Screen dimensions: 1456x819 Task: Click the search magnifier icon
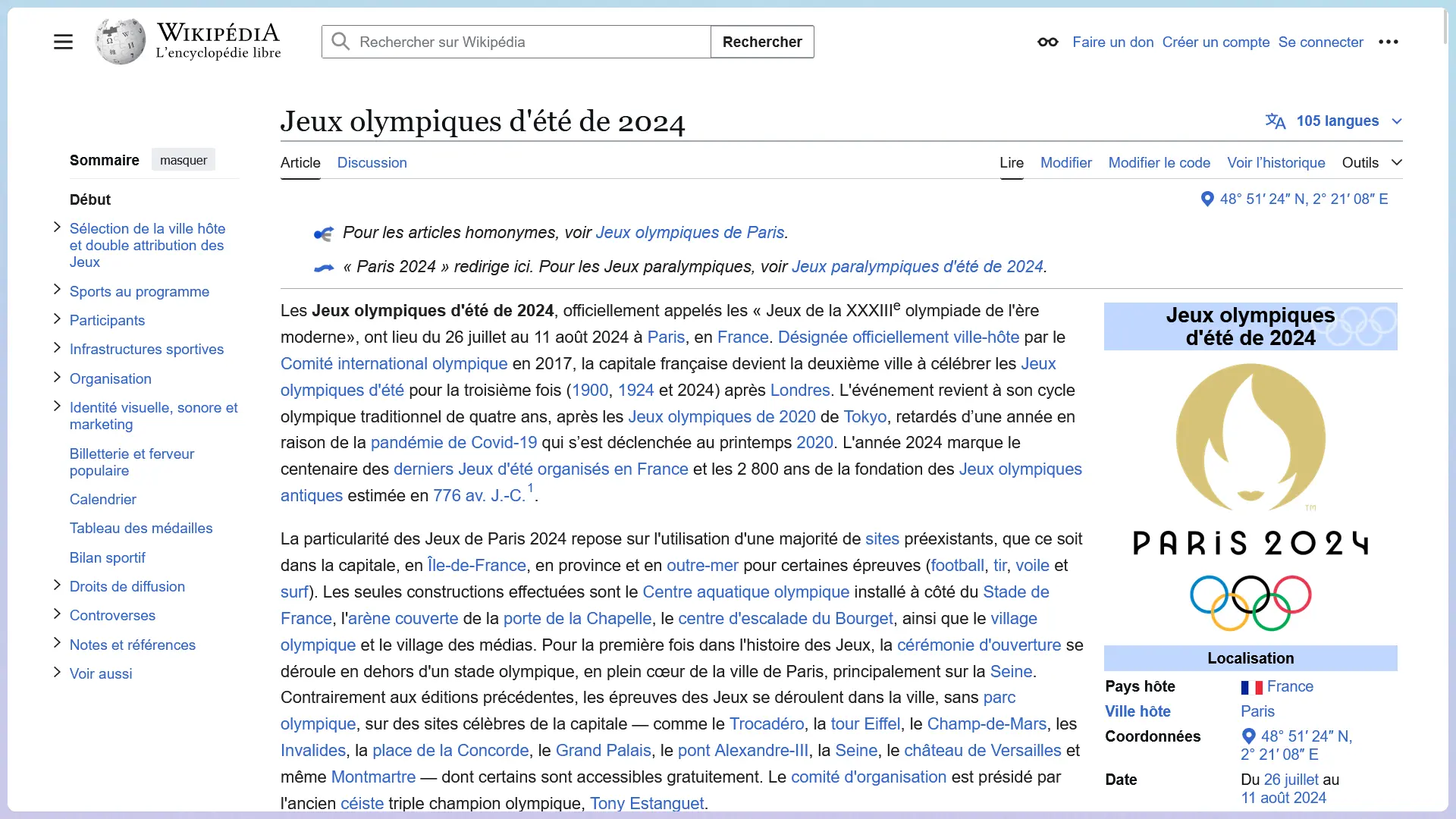(x=340, y=42)
